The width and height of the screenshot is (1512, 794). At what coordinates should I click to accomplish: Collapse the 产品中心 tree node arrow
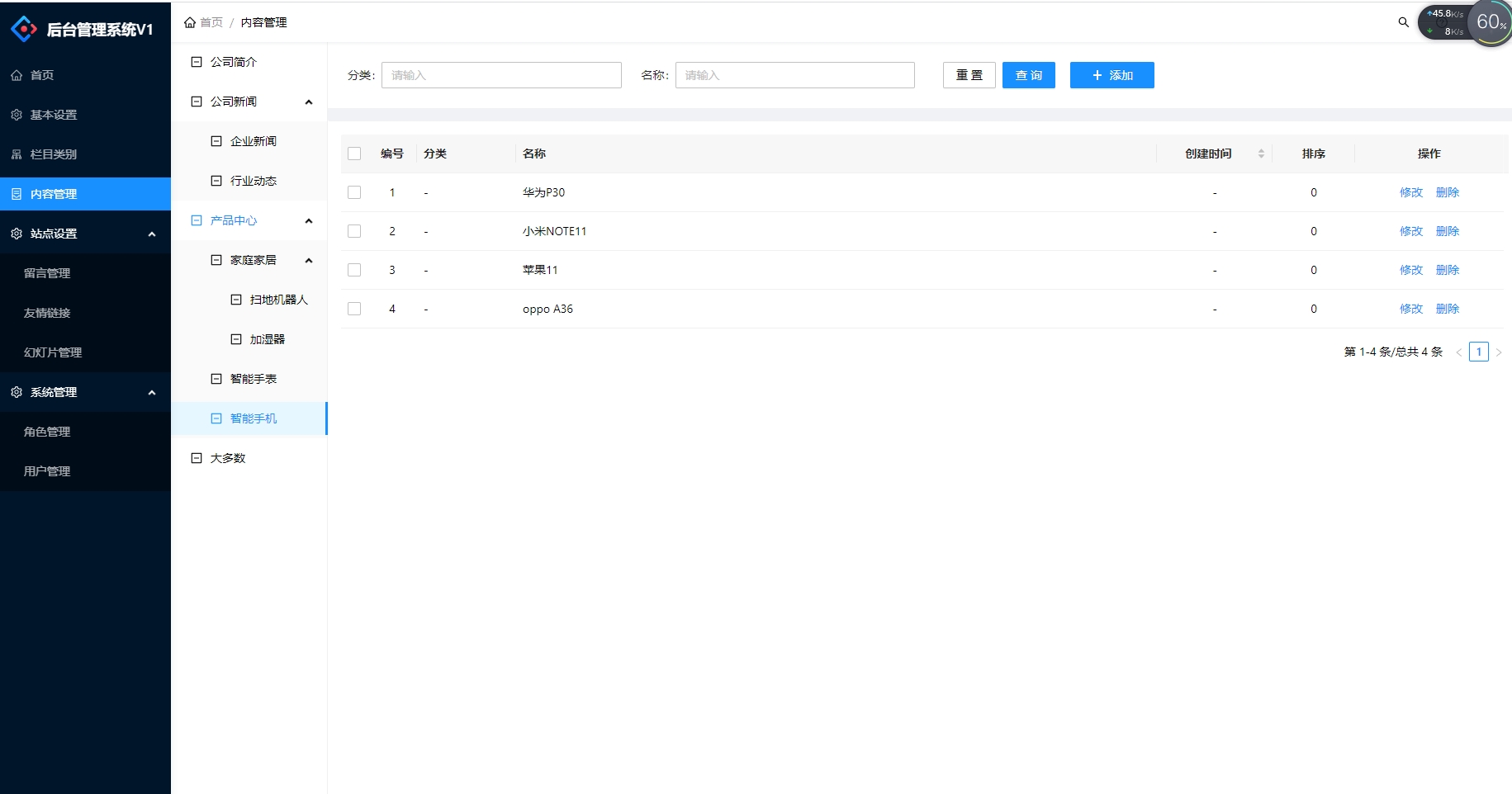coord(309,220)
